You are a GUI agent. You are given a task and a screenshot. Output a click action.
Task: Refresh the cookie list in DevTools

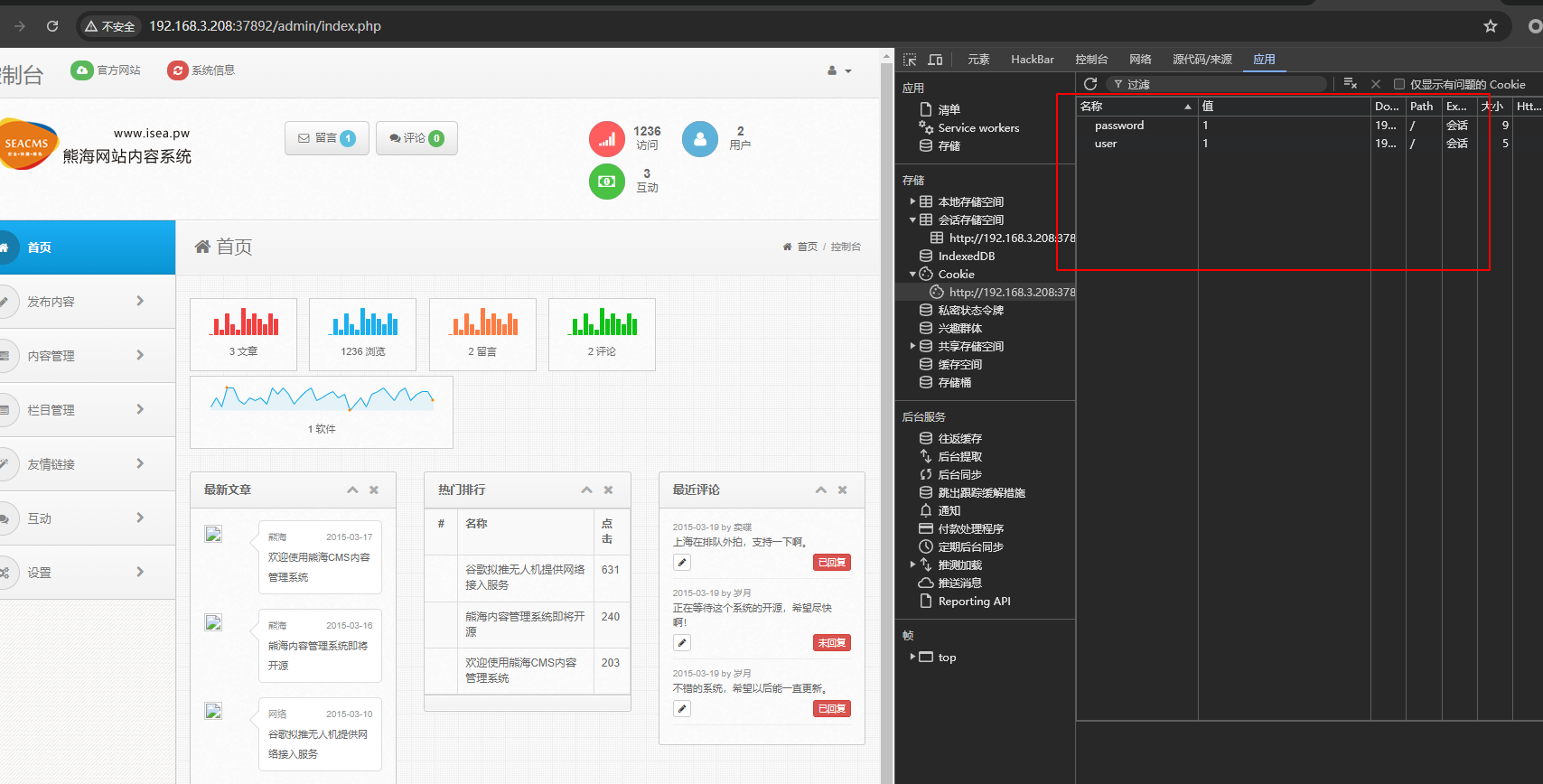[1090, 84]
